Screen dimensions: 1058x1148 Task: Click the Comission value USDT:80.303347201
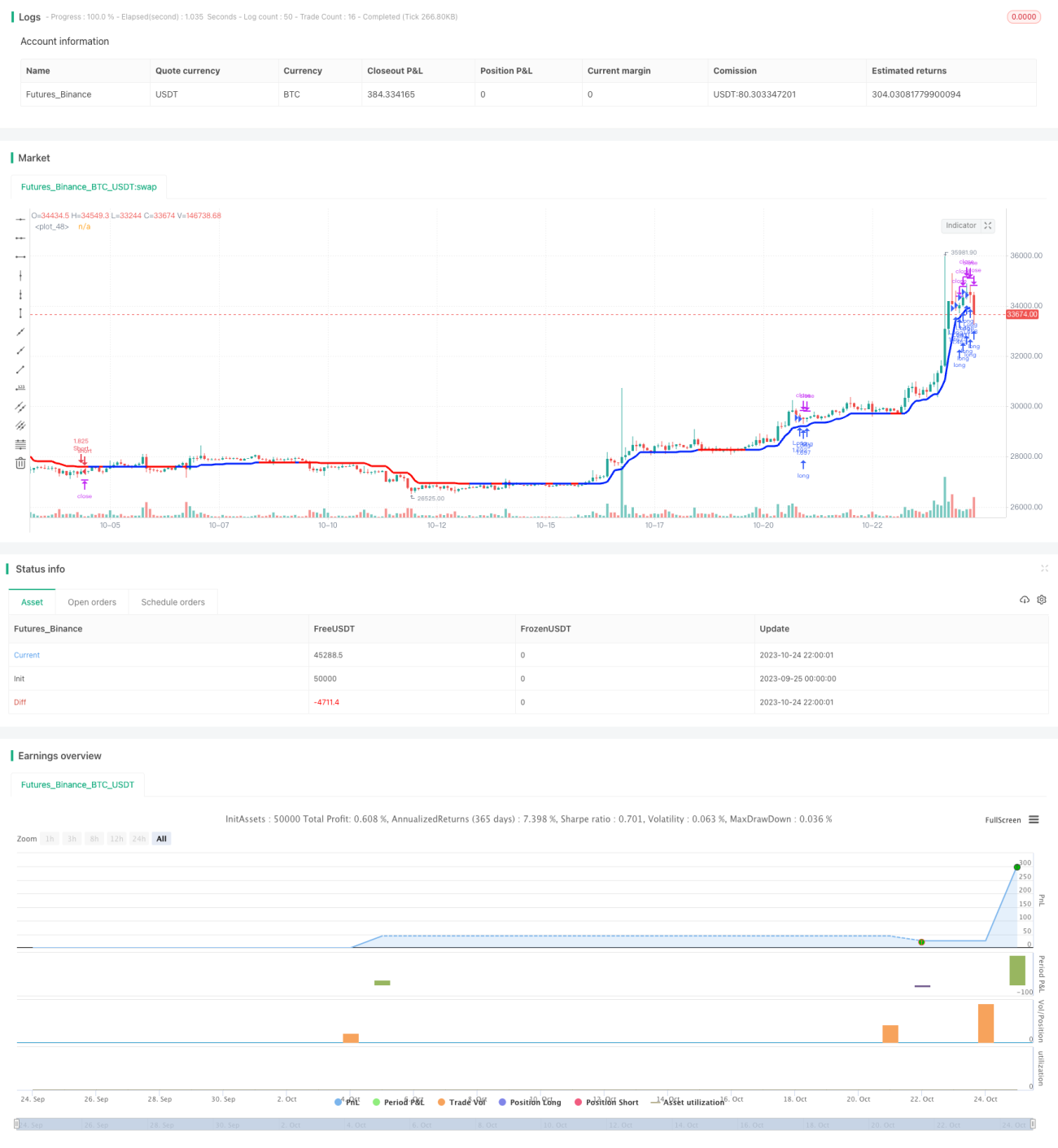pos(754,94)
